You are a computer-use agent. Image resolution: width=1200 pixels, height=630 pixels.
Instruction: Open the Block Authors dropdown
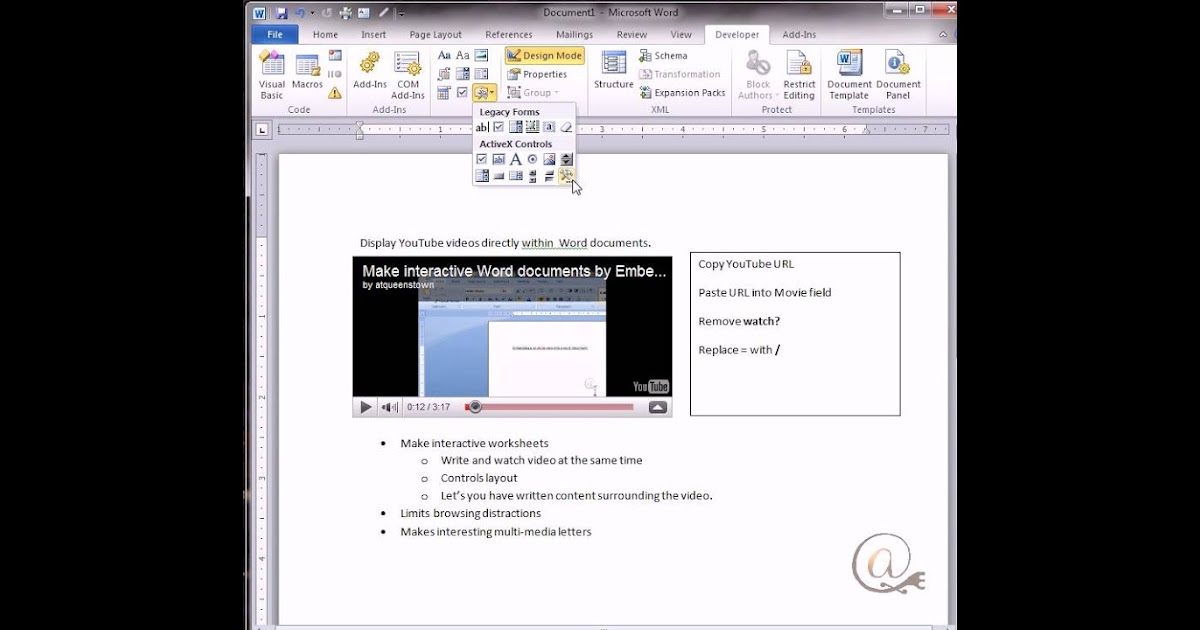tap(758, 75)
